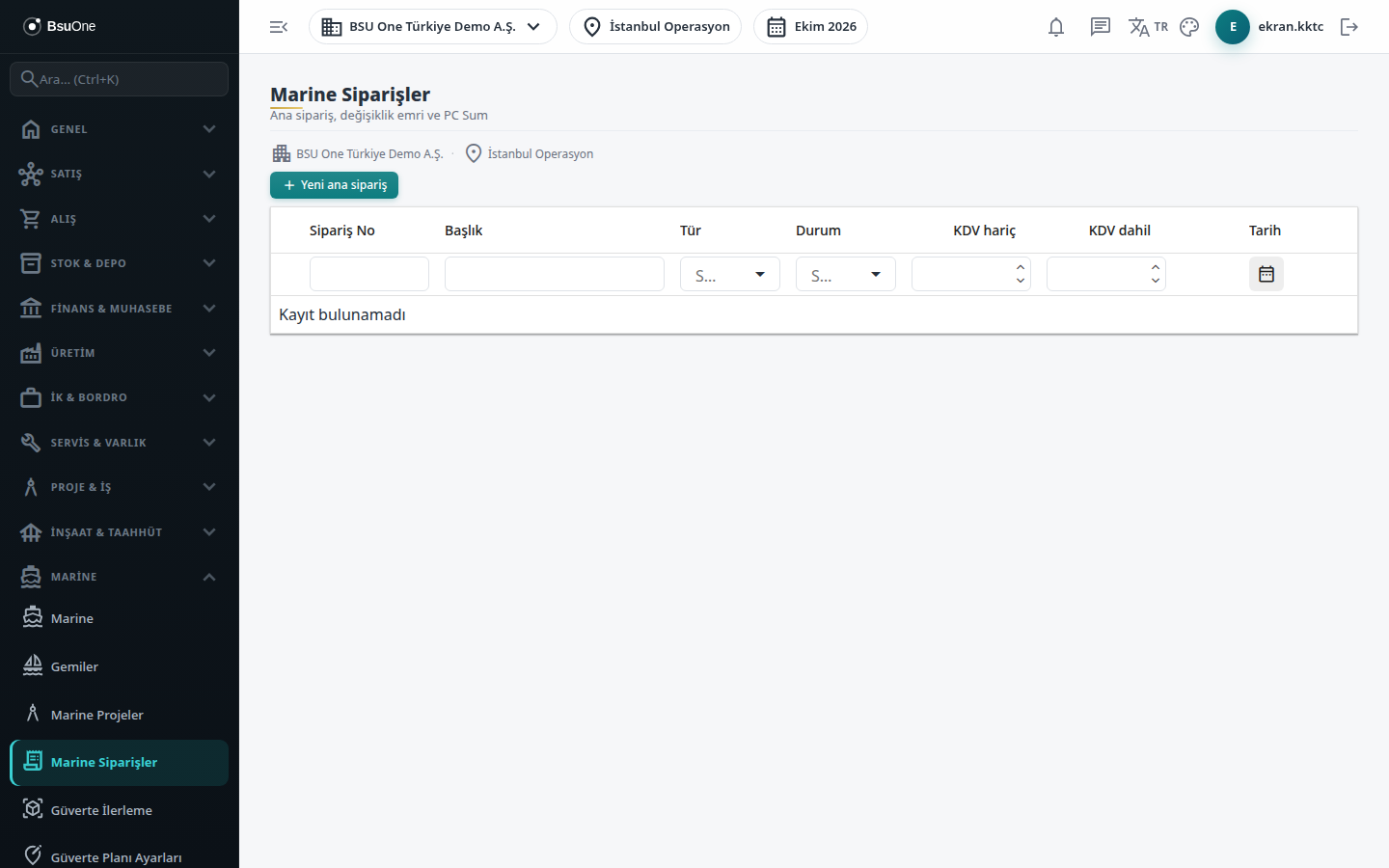Open the BSU One Türkiye company selector
This screenshot has width=1389, height=868.
[433, 27]
